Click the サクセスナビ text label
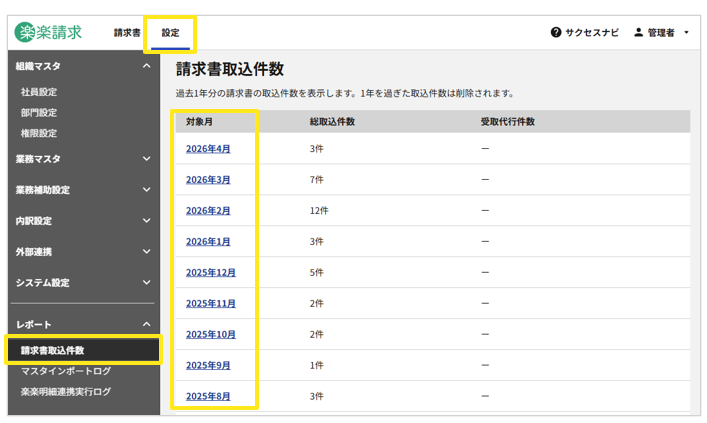The width and height of the screenshot is (707, 423). [x=592, y=32]
